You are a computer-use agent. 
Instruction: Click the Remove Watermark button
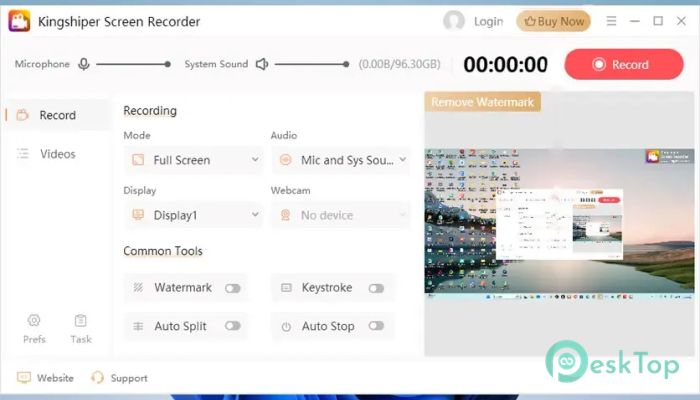tap(483, 102)
